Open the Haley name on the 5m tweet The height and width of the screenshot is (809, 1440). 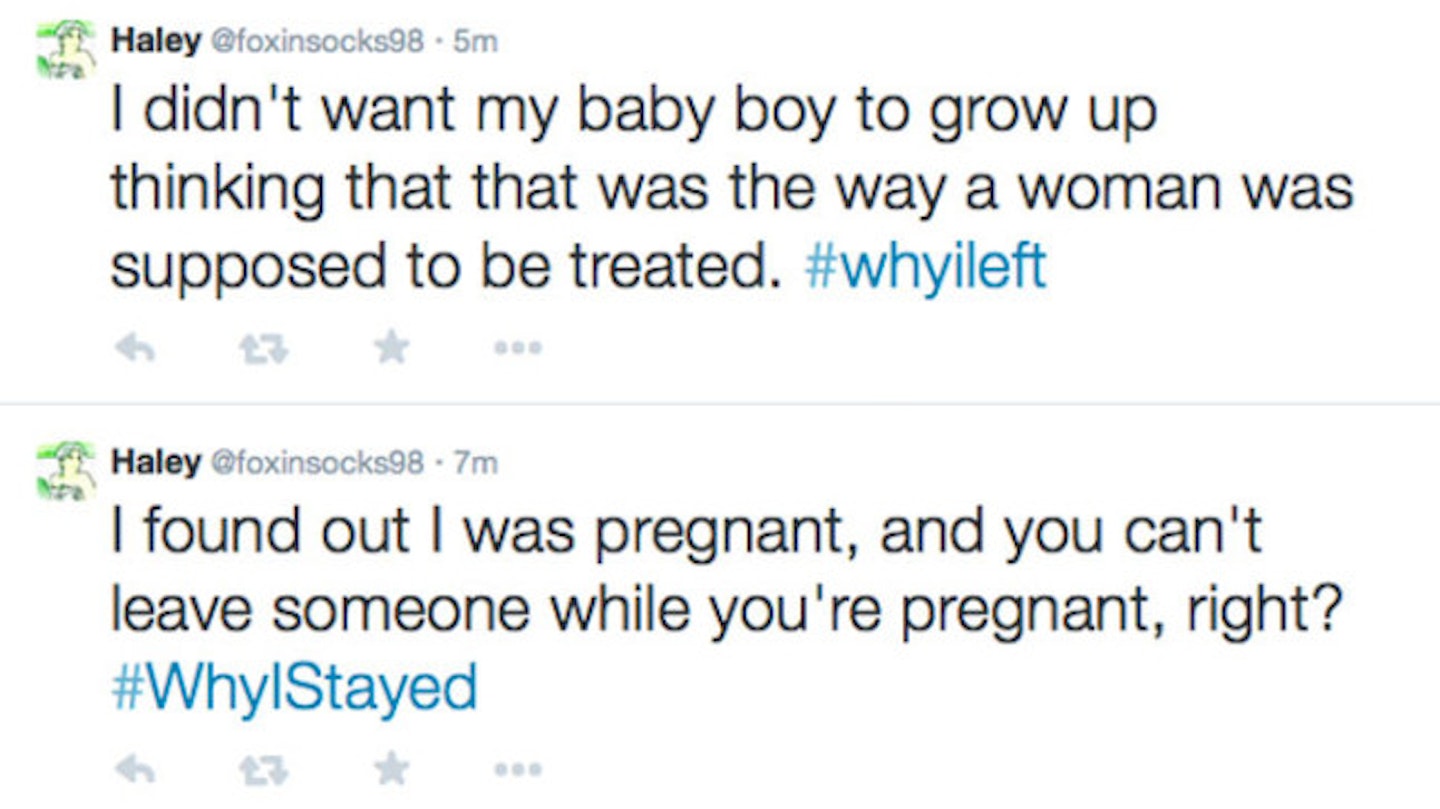click(154, 41)
